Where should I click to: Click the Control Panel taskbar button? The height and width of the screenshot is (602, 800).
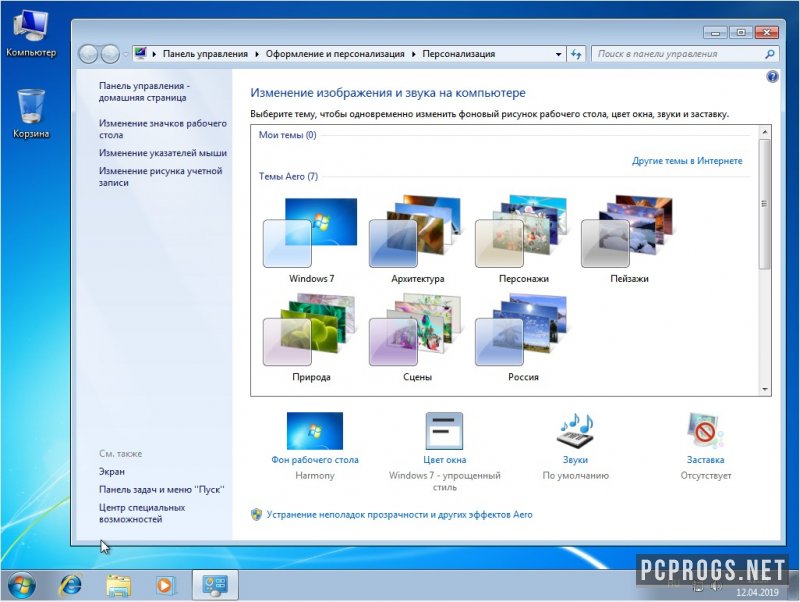tap(215, 585)
